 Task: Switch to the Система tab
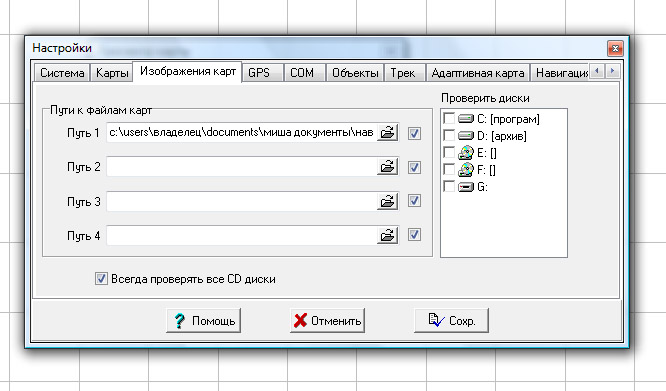click(x=62, y=73)
